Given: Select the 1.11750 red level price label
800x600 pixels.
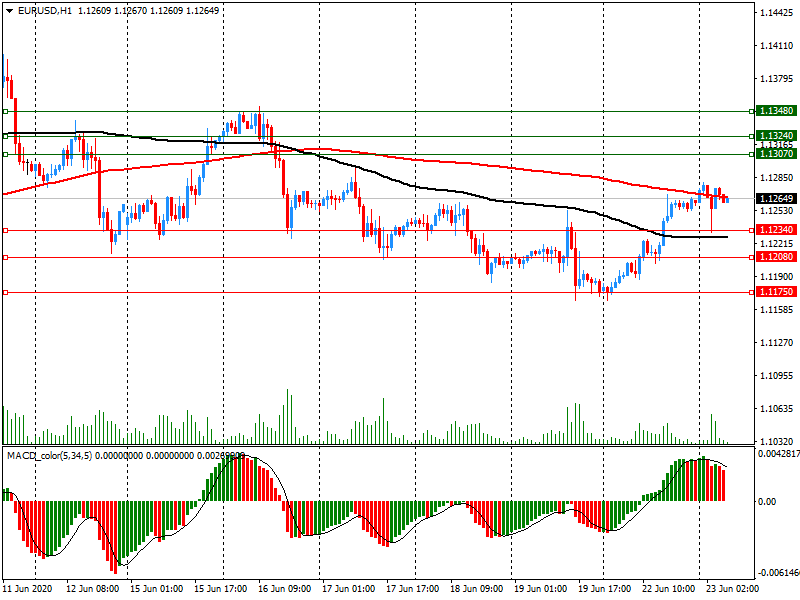Looking at the screenshot, I should 776,292.
